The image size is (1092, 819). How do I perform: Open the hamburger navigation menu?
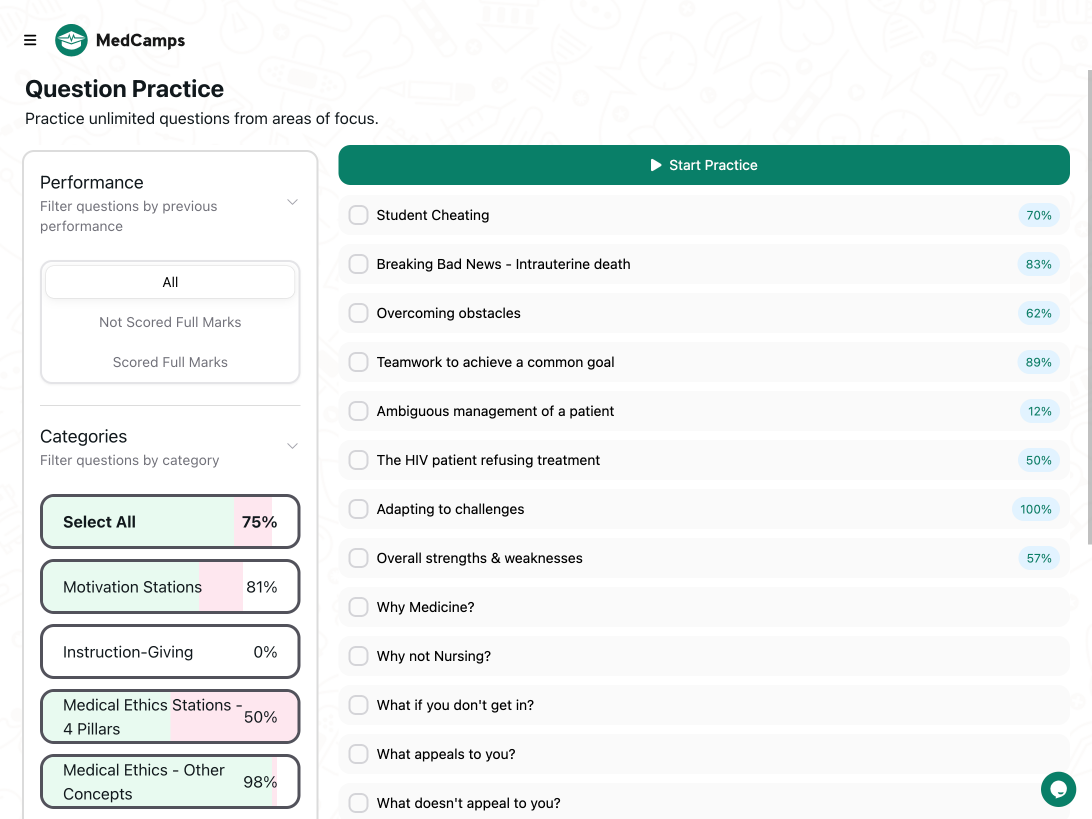pyautogui.click(x=30, y=40)
